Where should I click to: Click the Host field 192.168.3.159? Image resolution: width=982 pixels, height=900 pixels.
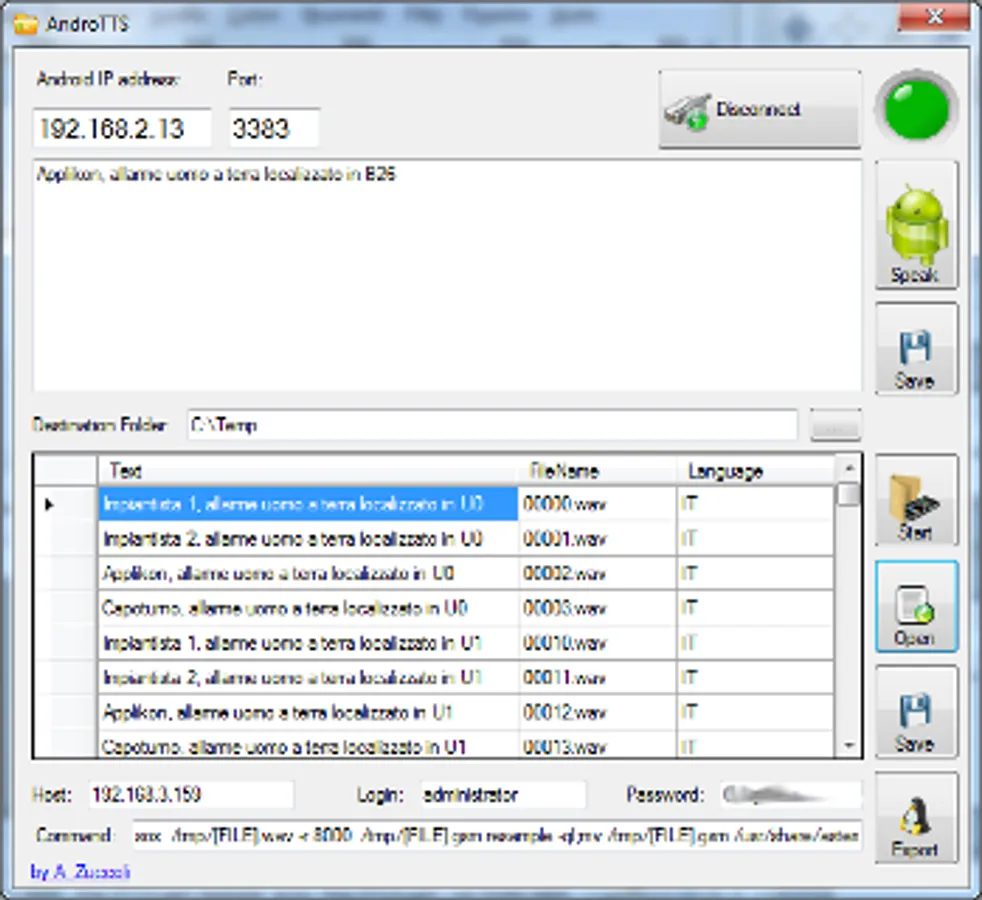coord(191,795)
